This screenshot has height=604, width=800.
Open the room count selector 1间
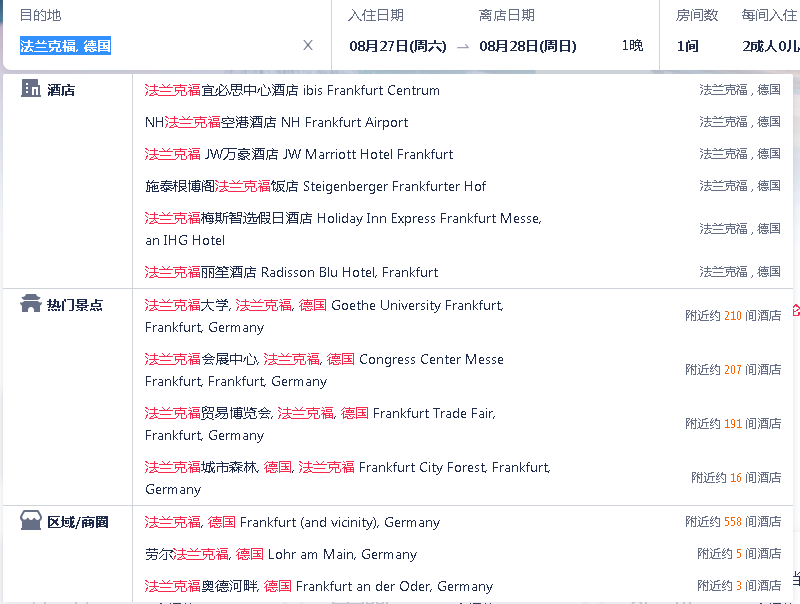click(687, 46)
